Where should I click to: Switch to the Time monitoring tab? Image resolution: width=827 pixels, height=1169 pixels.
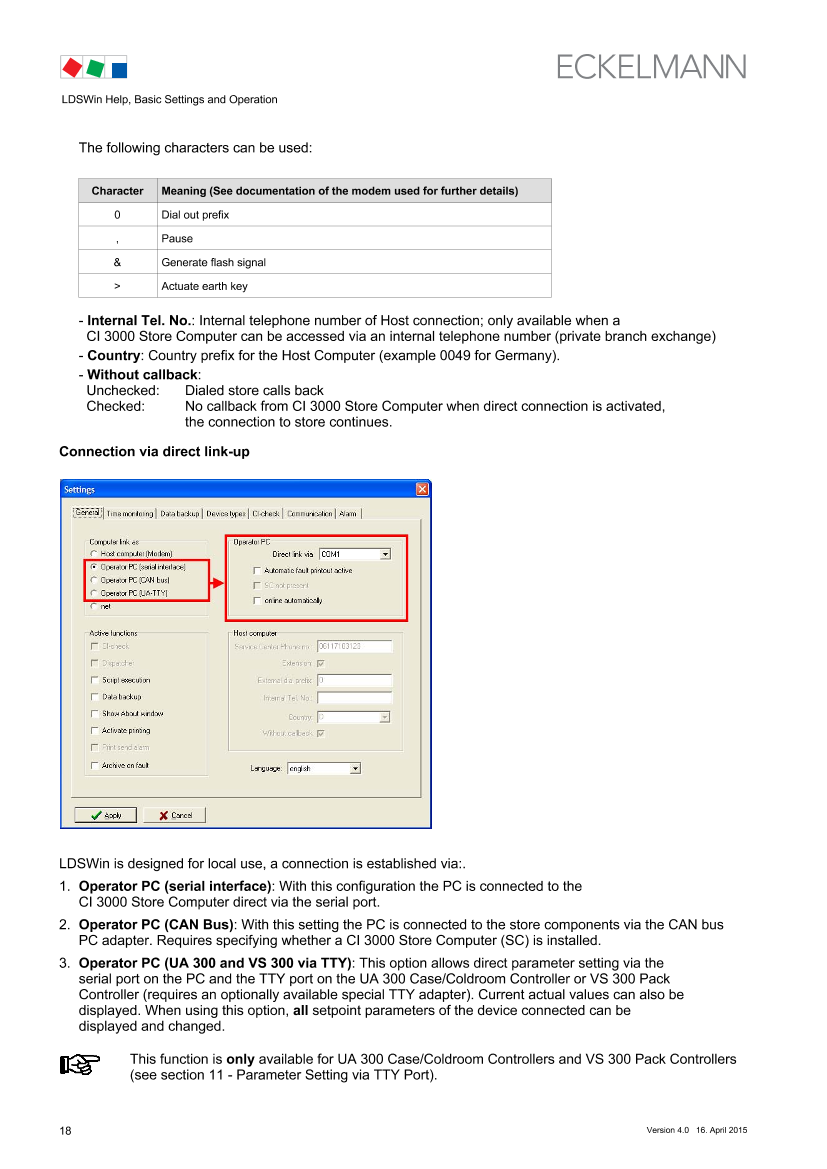130,514
